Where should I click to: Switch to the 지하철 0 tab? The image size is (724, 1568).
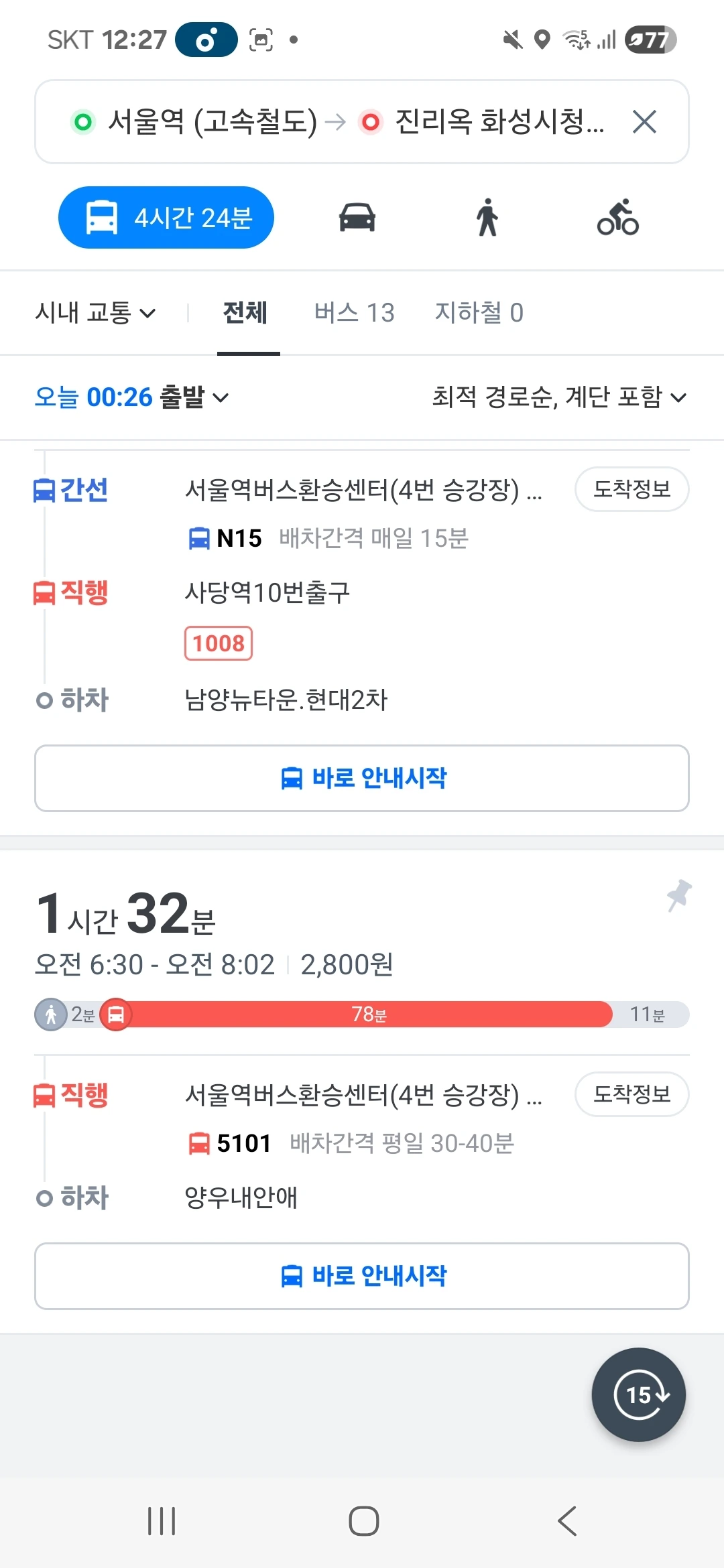point(479,313)
